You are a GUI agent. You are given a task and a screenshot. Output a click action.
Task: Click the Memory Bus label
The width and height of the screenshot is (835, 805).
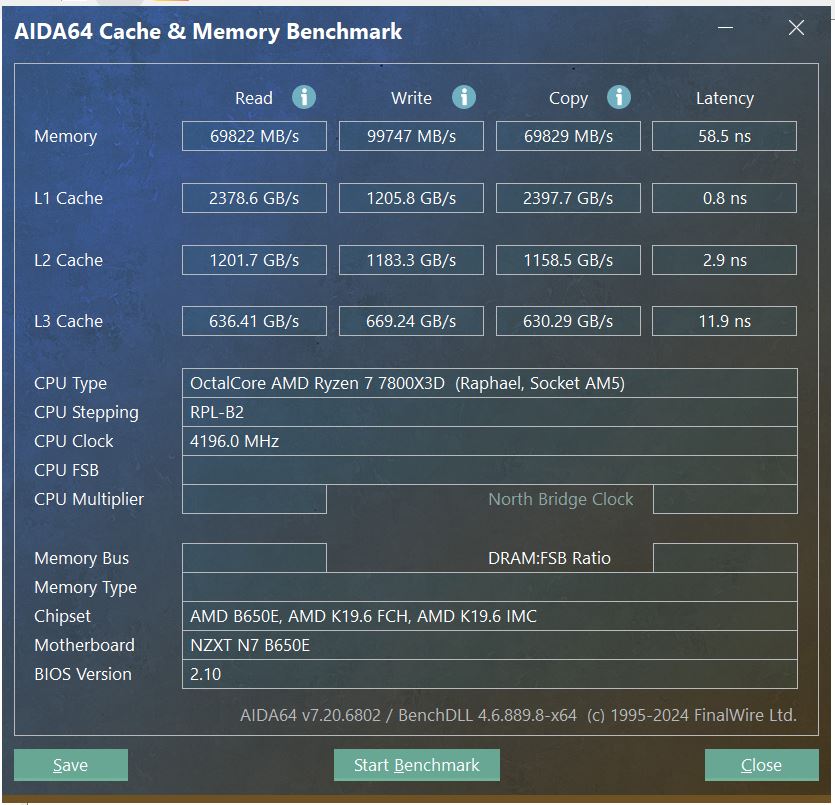click(x=81, y=558)
